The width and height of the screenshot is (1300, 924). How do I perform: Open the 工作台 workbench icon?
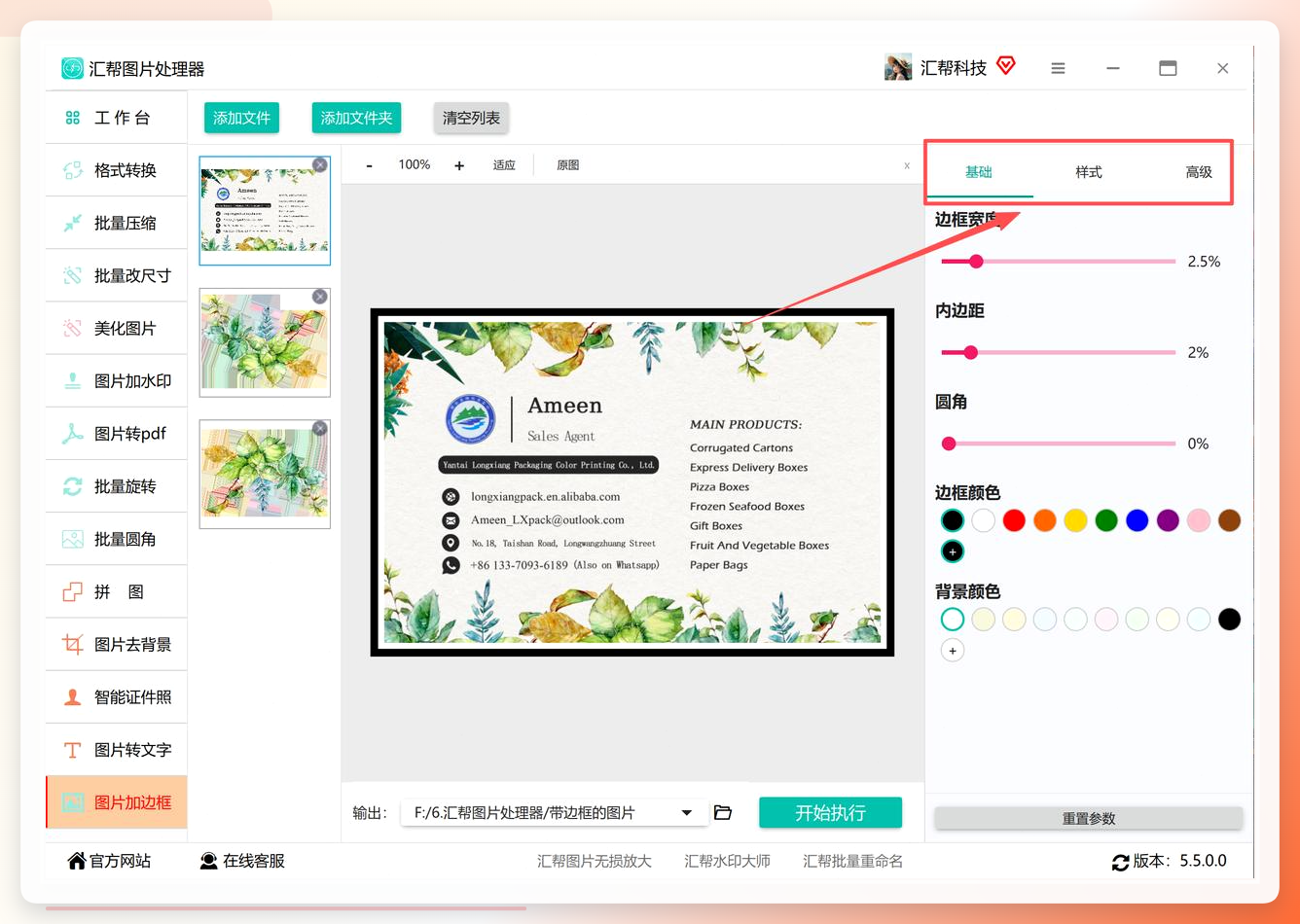click(73, 118)
